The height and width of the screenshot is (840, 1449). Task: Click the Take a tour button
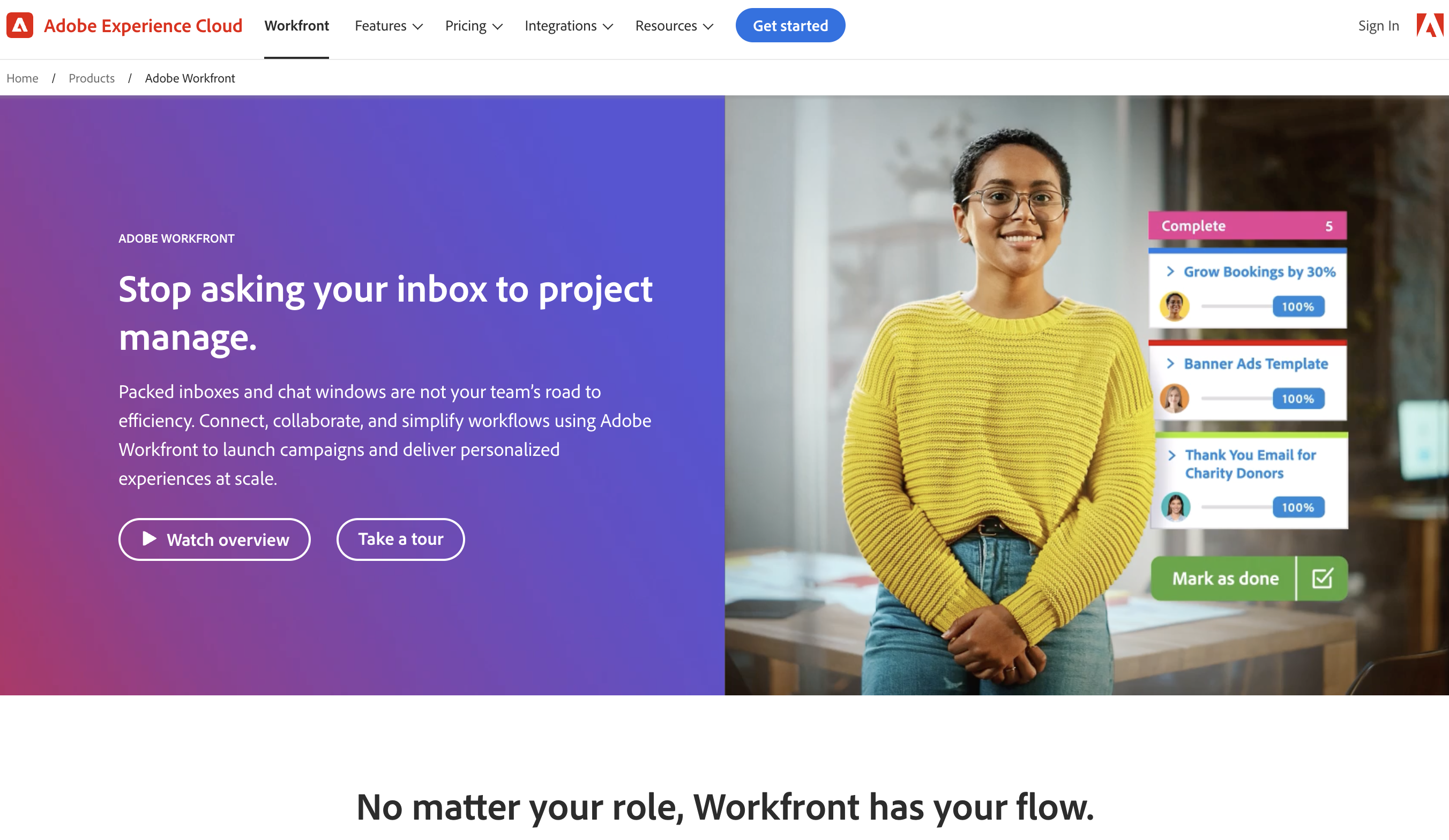400,539
